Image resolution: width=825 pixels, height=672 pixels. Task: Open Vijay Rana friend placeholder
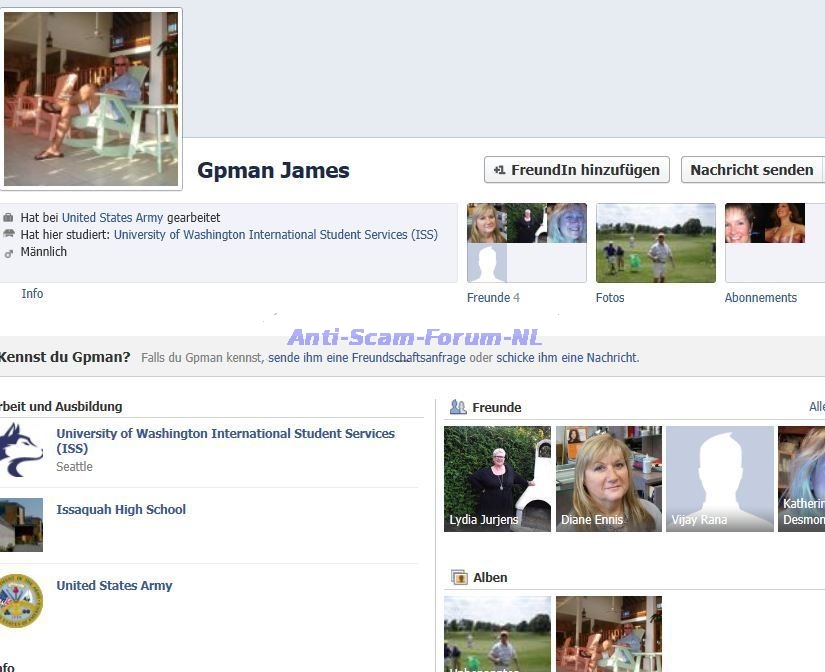[x=719, y=478]
